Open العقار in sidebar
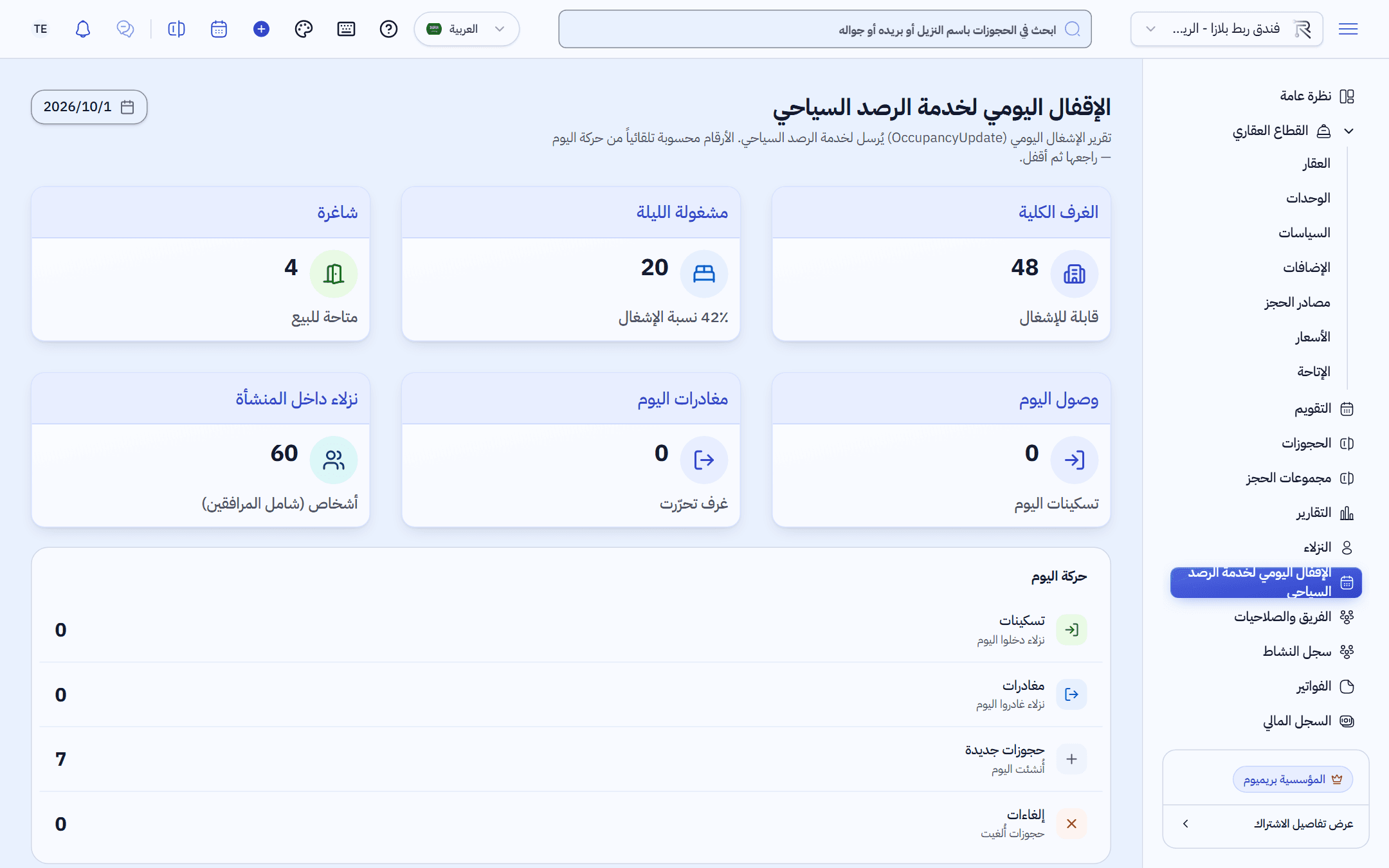 [x=1316, y=163]
